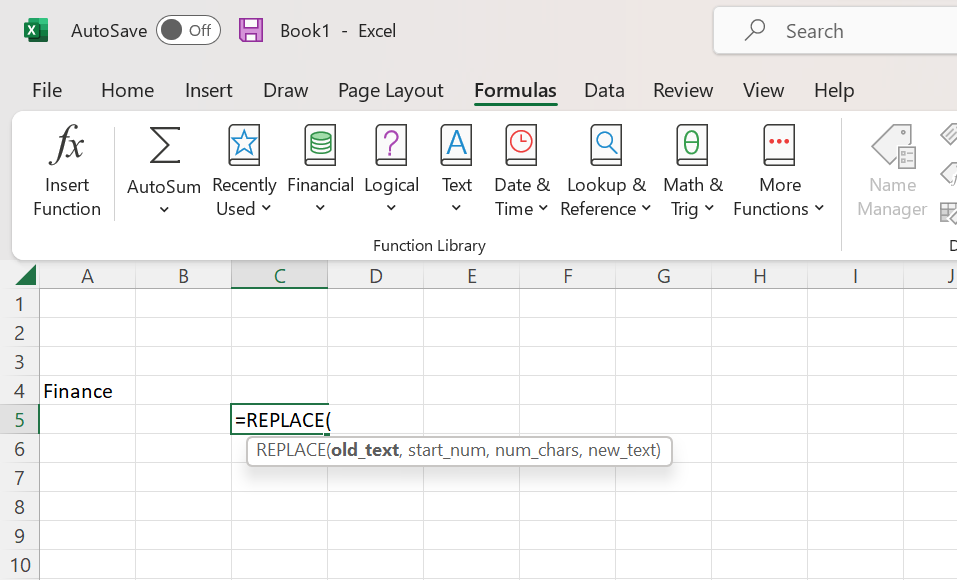This screenshot has height=580, width=957.
Task: Open the Logical functions library
Action: 391,170
